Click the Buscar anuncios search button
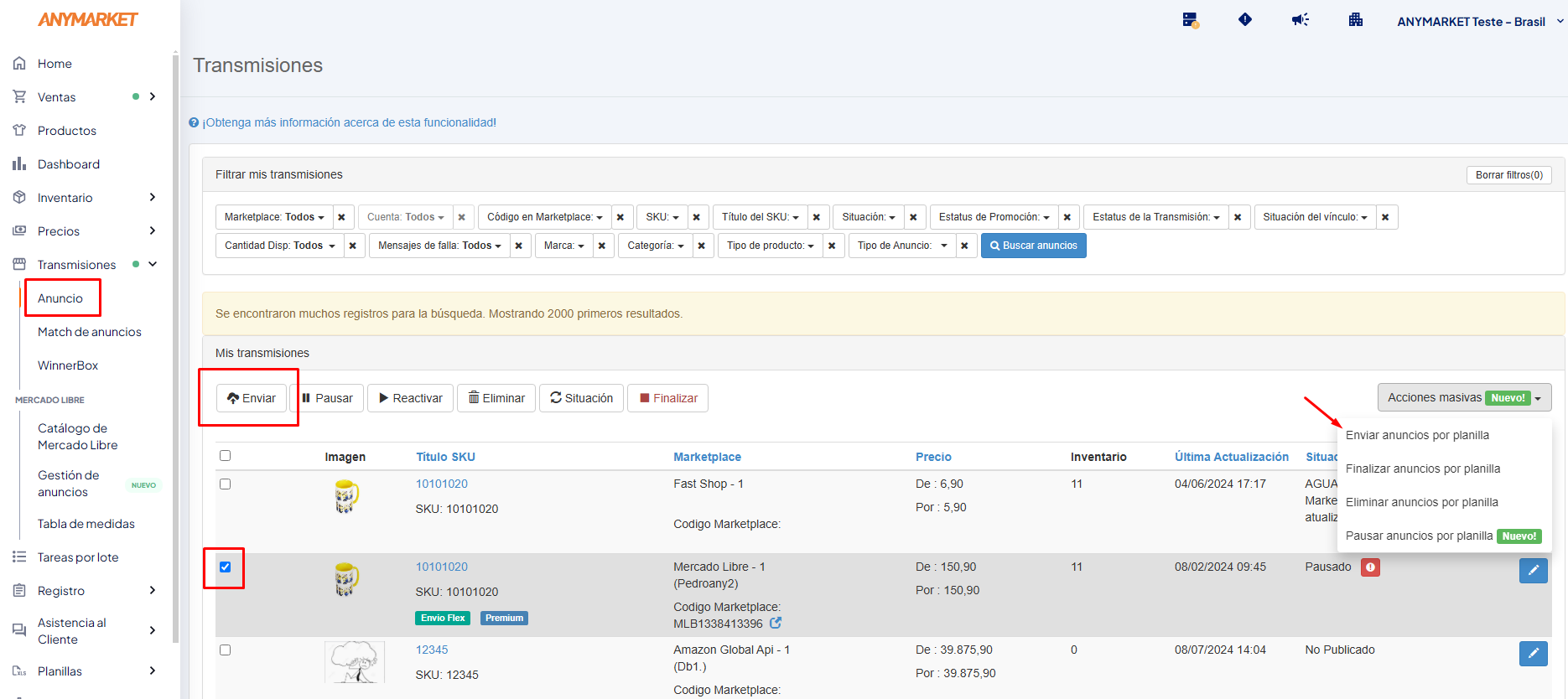1568x699 pixels. (x=1033, y=246)
